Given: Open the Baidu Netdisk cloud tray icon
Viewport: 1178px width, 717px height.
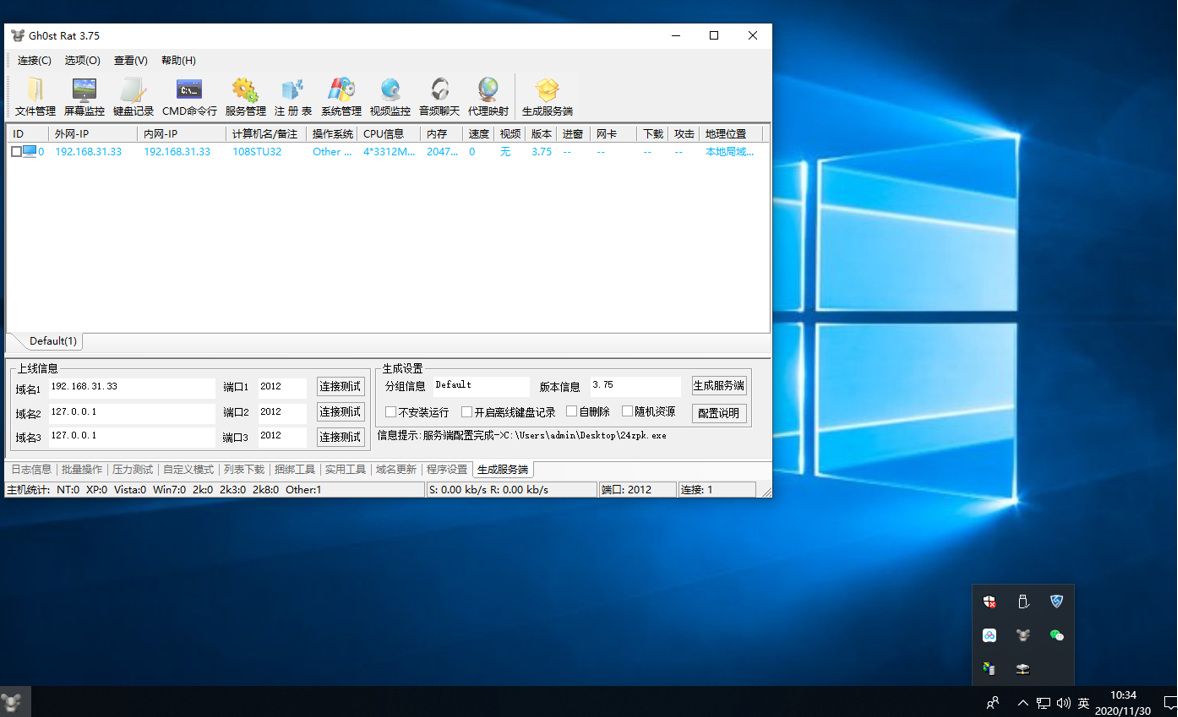Looking at the screenshot, I should click(989, 635).
